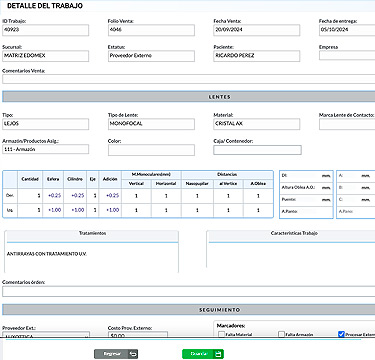Image resolution: width=375 pixels, height=360 pixels.
Task: Click the Nasopupilar column header
Action: [197, 184]
